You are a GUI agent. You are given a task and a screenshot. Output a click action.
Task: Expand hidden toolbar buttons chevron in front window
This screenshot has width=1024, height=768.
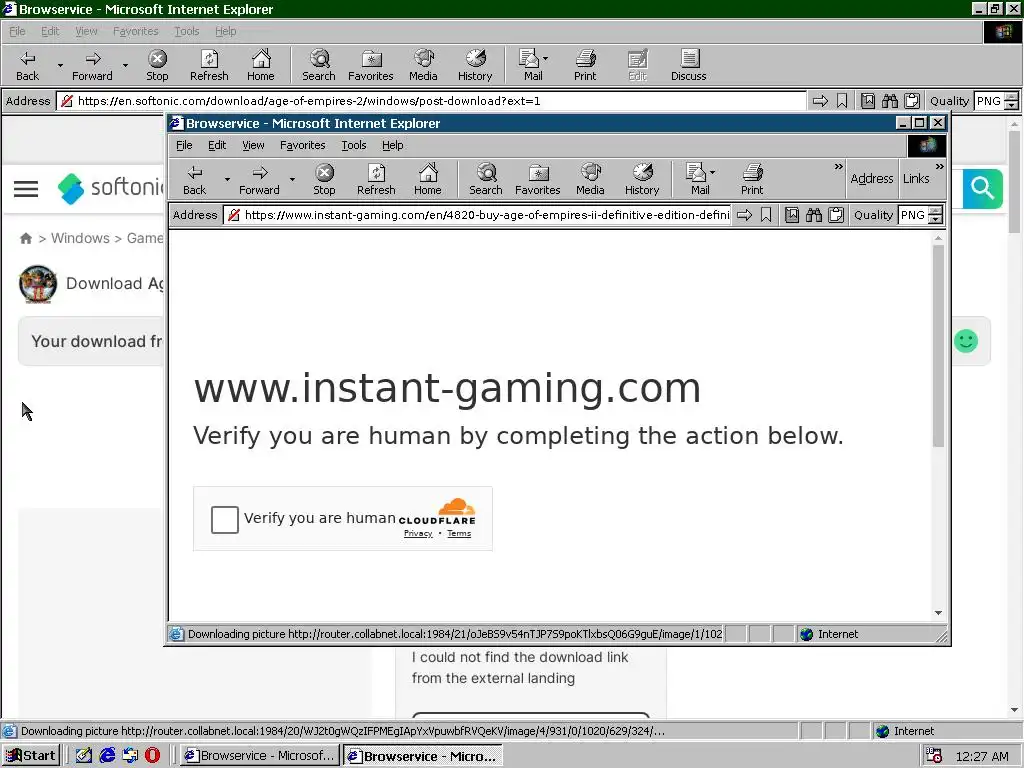pyautogui.click(x=839, y=167)
